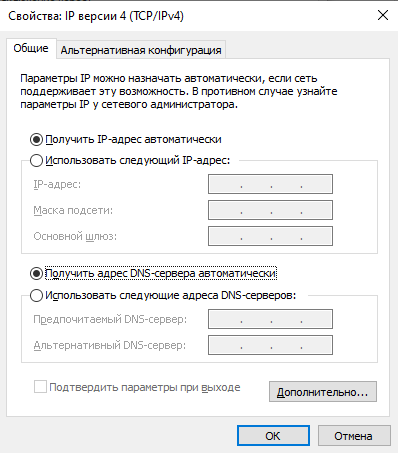Viewport: 398px width, 453px height.
Task: Click the Маска подсети input field
Action: [270, 210]
